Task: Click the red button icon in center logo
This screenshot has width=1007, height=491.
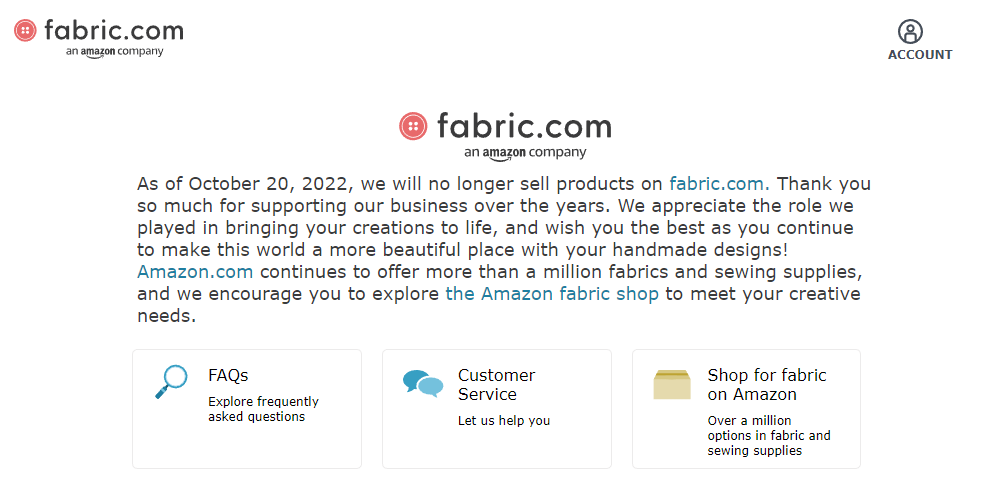Action: point(413,126)
